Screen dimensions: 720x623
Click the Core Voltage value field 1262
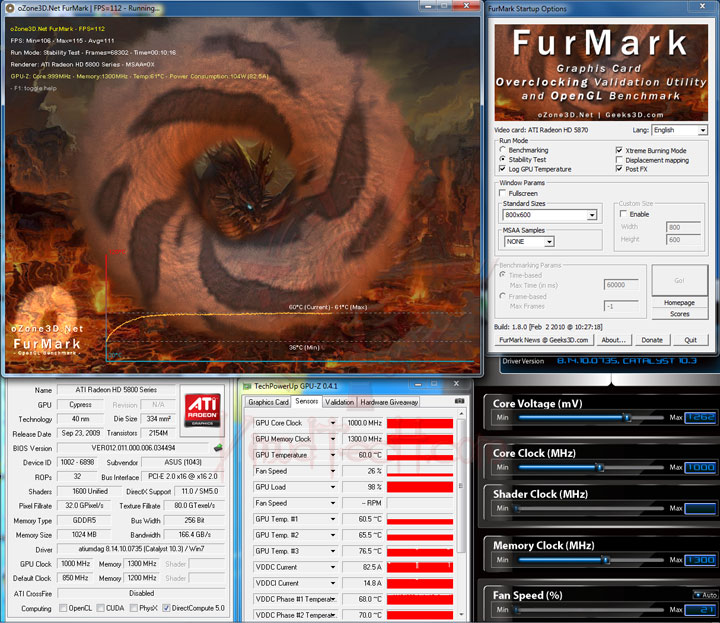[x=700, y=417]
